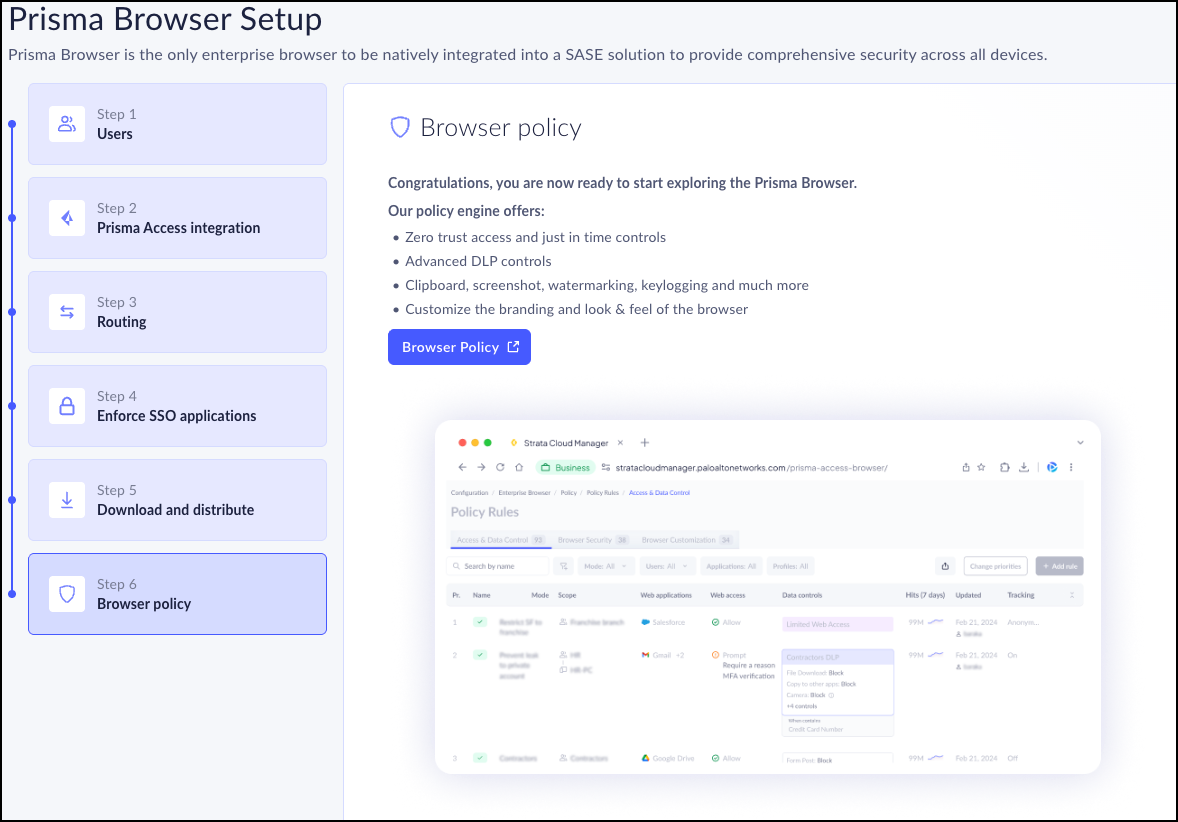Click the home icon in preview browser toolbar
The width and height of the screenshot is (1178, 822).
point(518,467)
